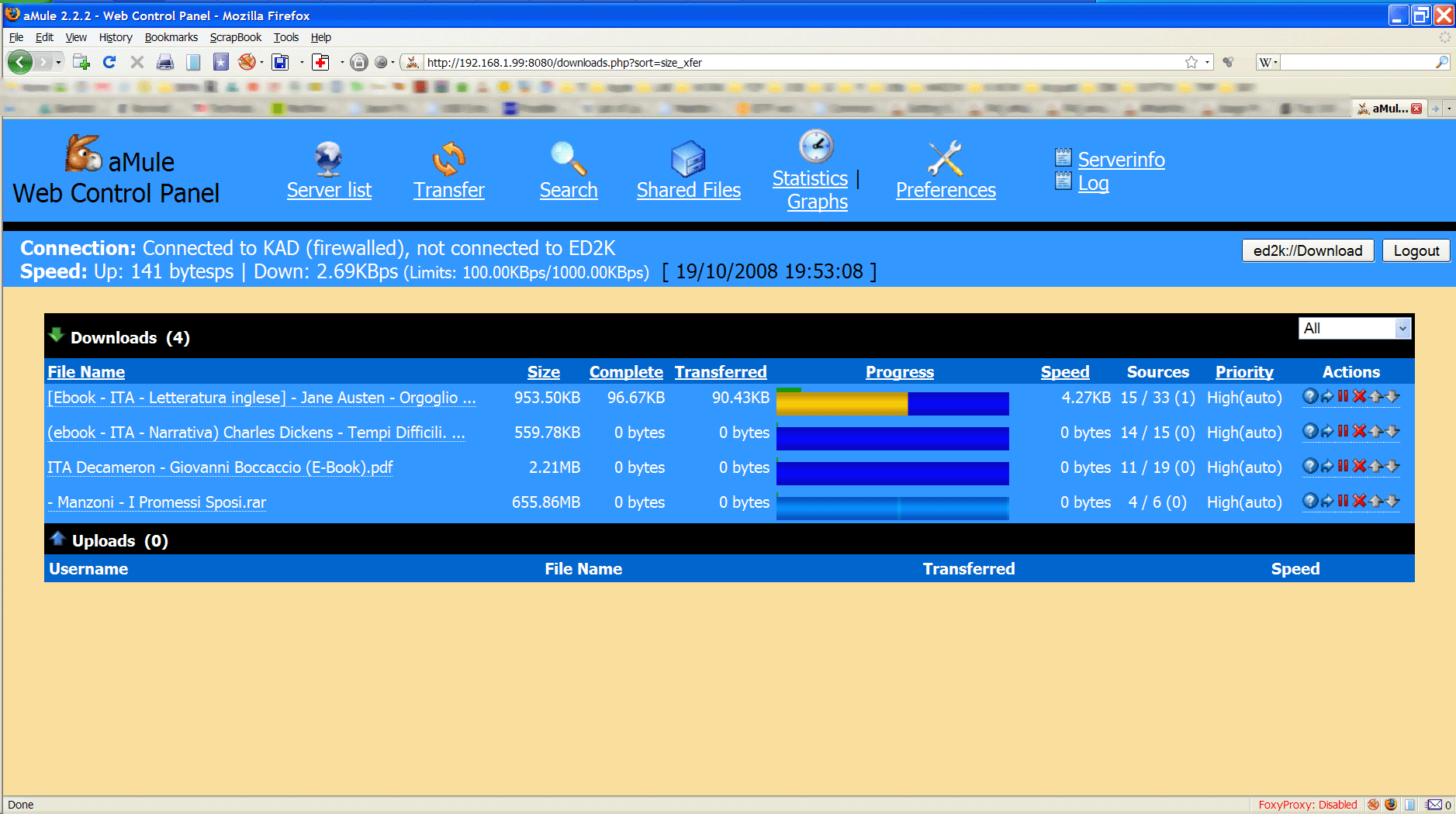Open the All category filter dropdown
Viewport: 1456px width, 814px height.
click(x=1354, y=328)
